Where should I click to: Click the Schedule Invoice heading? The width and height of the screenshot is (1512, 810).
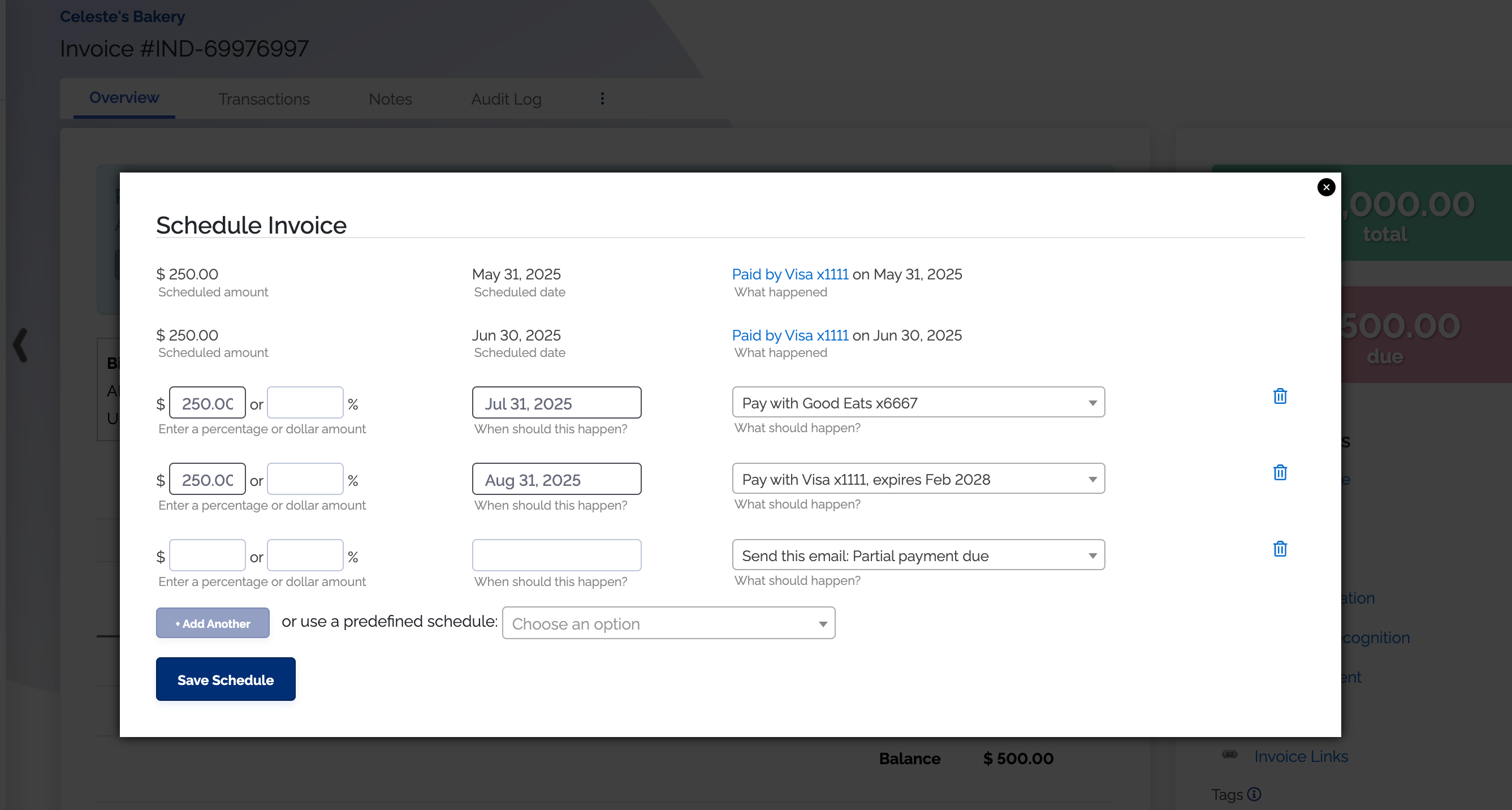coord(251,225)
